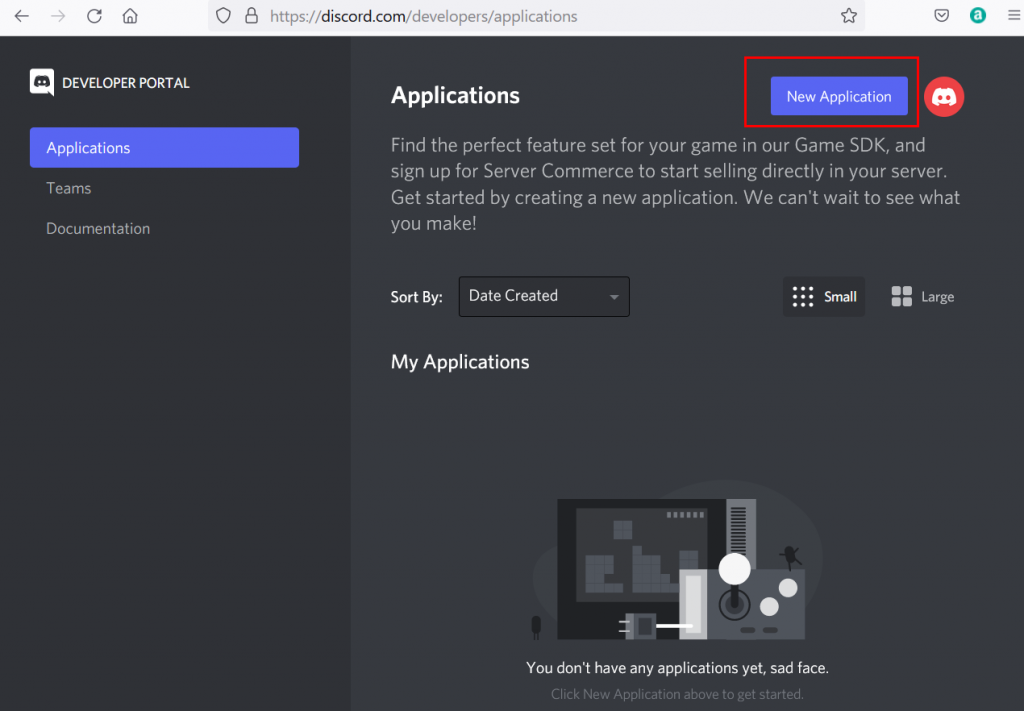Open the Teams sidebar item
Screen dimensions: 1024x711
click(x=69, y=188)
